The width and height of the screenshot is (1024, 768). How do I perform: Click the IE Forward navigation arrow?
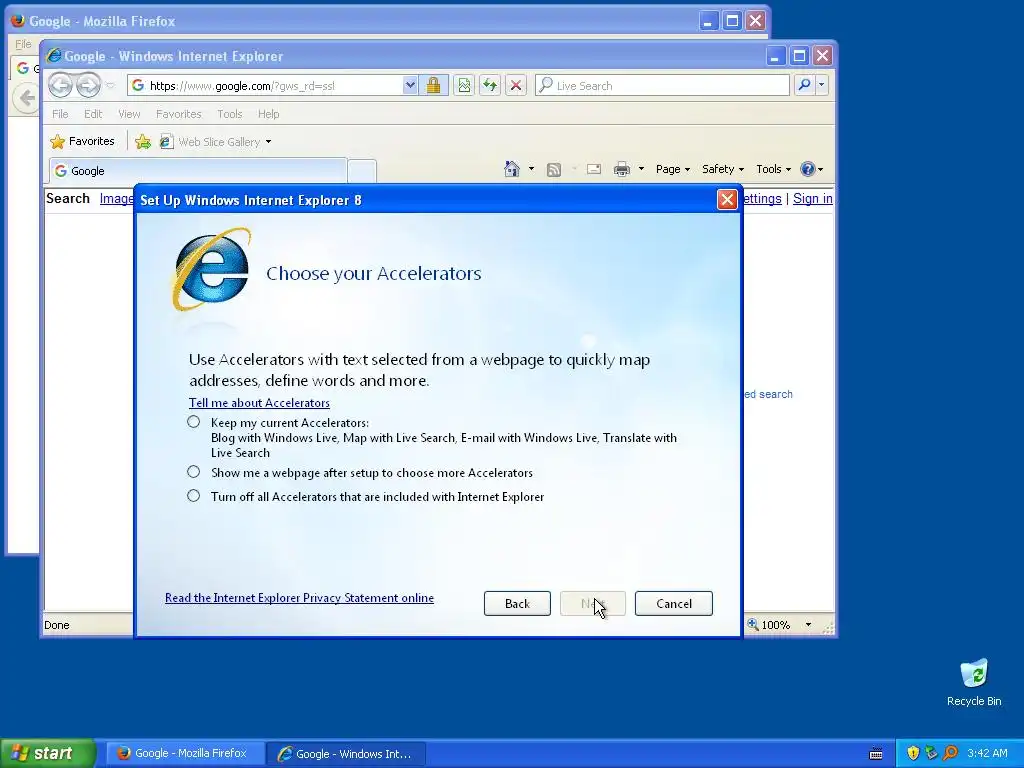88,85
